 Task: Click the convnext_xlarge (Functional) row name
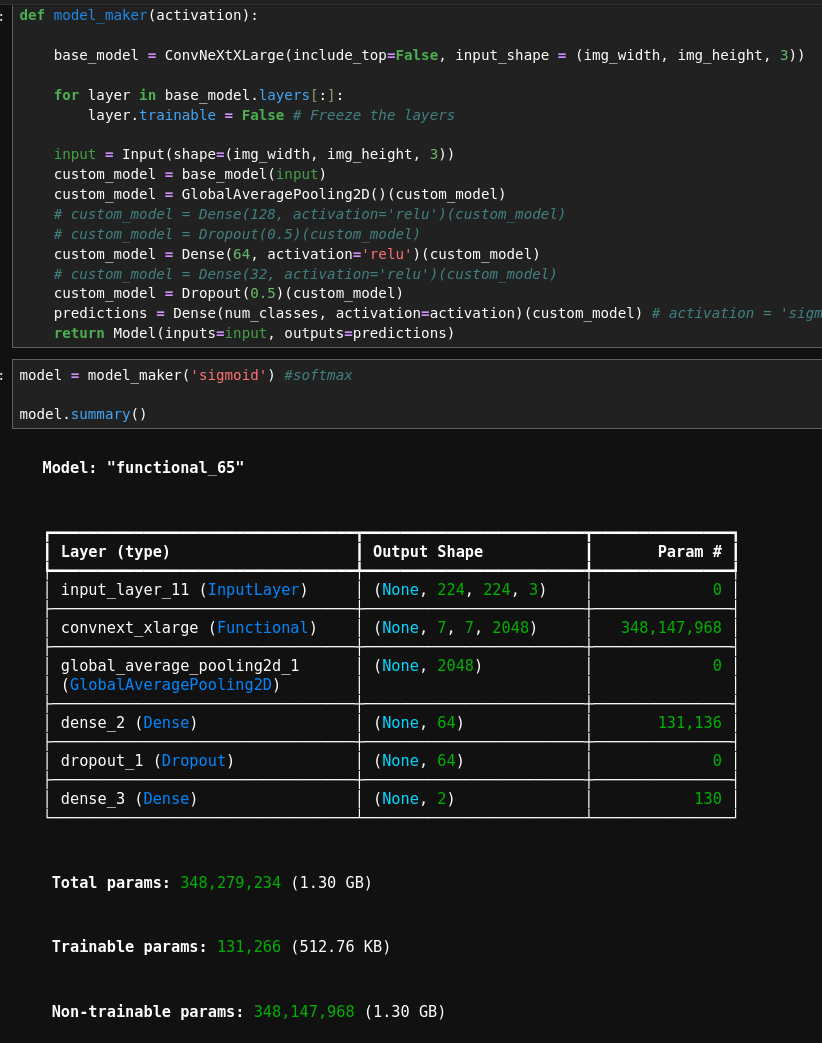point(189,627)
